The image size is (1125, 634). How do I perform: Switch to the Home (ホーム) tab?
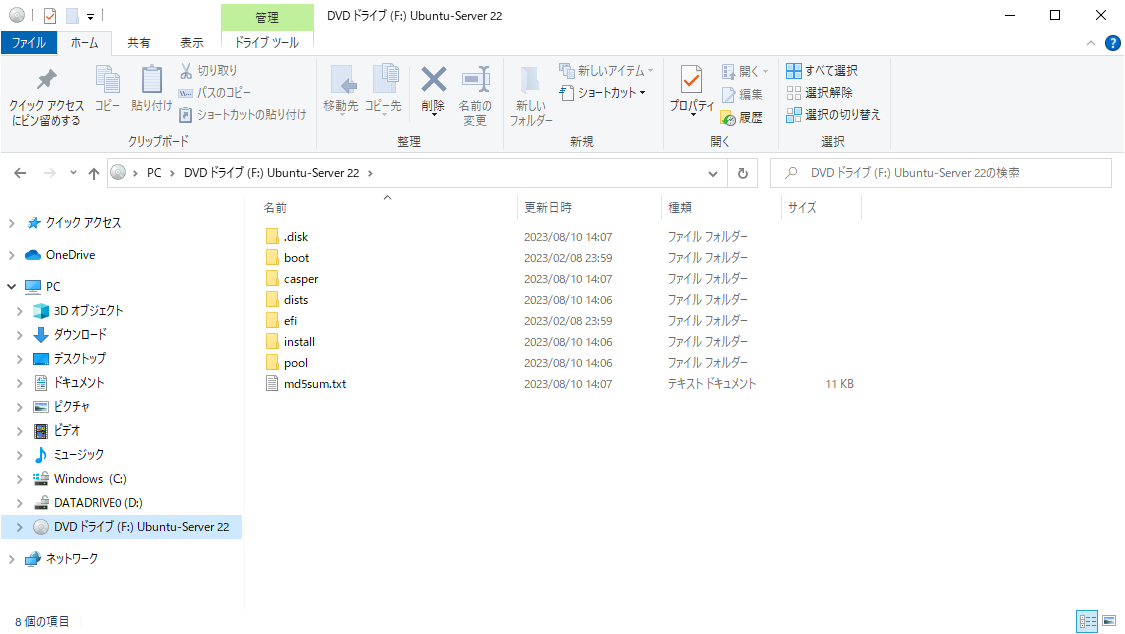[84, 43]
